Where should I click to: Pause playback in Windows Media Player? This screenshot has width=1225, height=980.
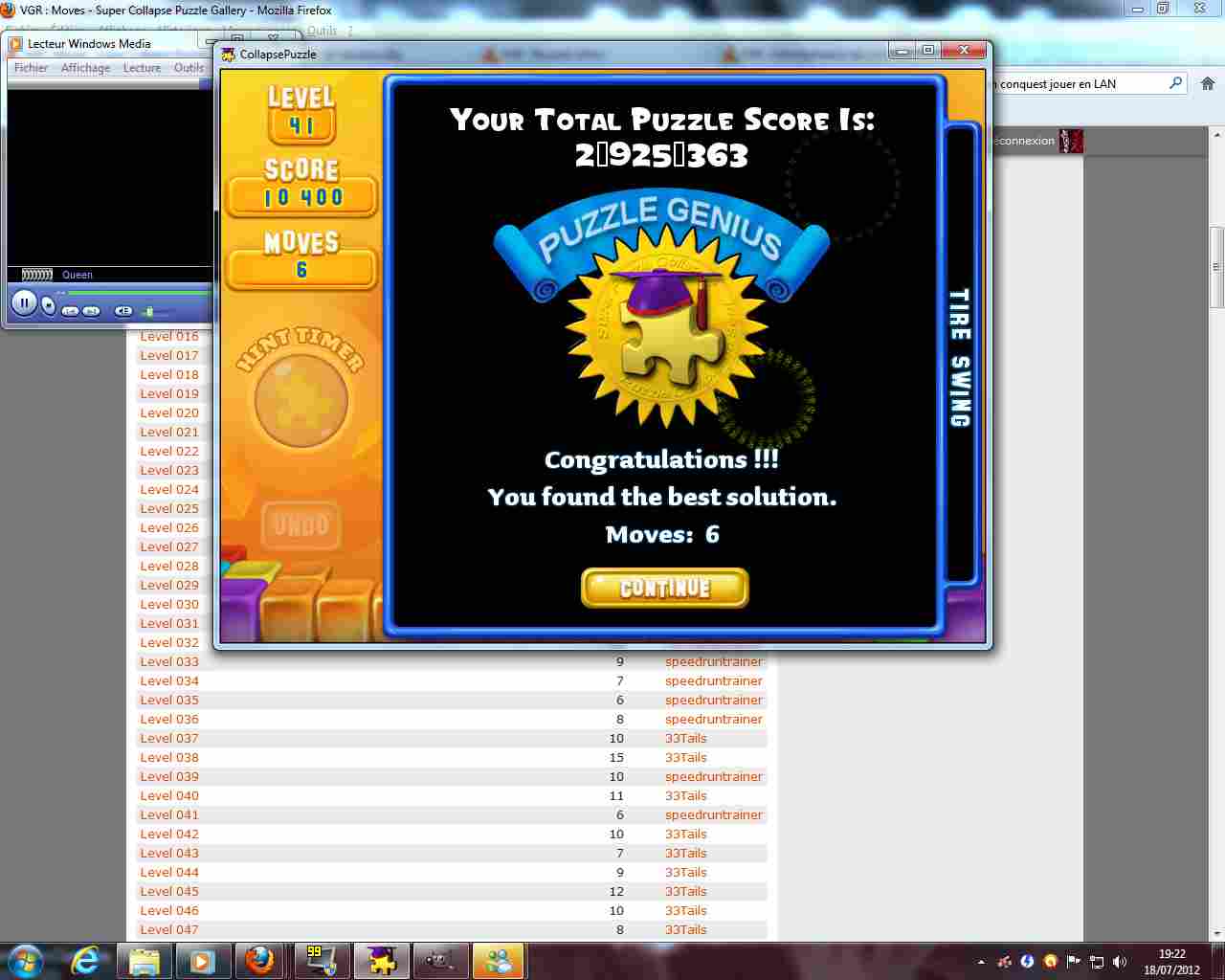pyautogui.click(x=24, y=303)
